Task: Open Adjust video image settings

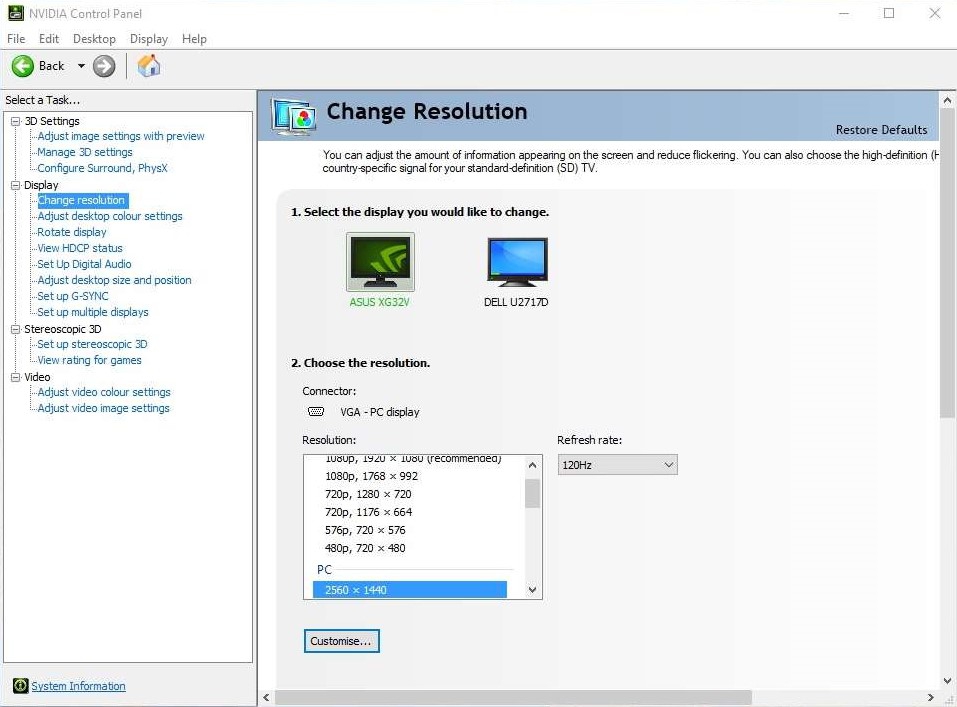Action: pos(104,408)
